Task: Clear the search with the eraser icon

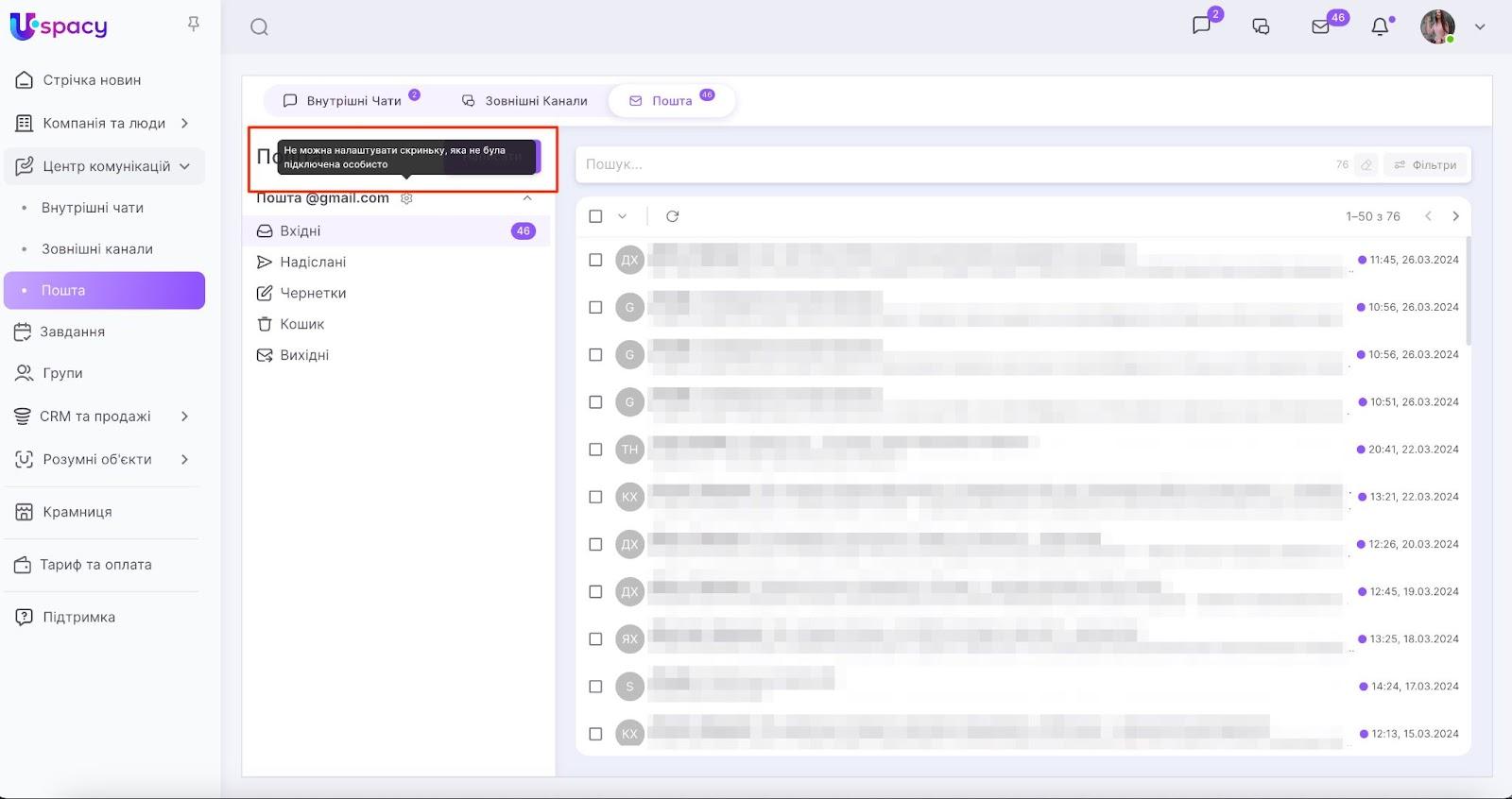Action: [x=1366, y=164]
